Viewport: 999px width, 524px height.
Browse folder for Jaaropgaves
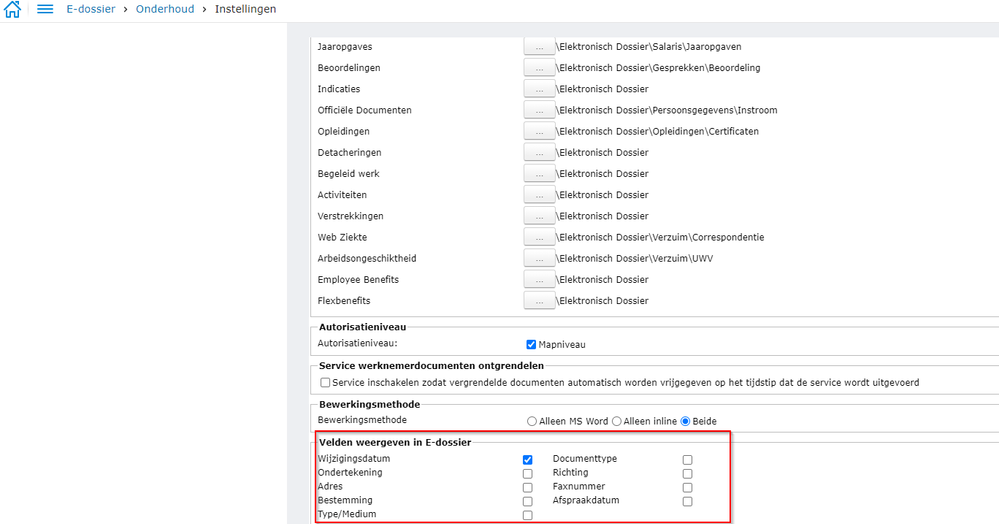pos(539,47)
